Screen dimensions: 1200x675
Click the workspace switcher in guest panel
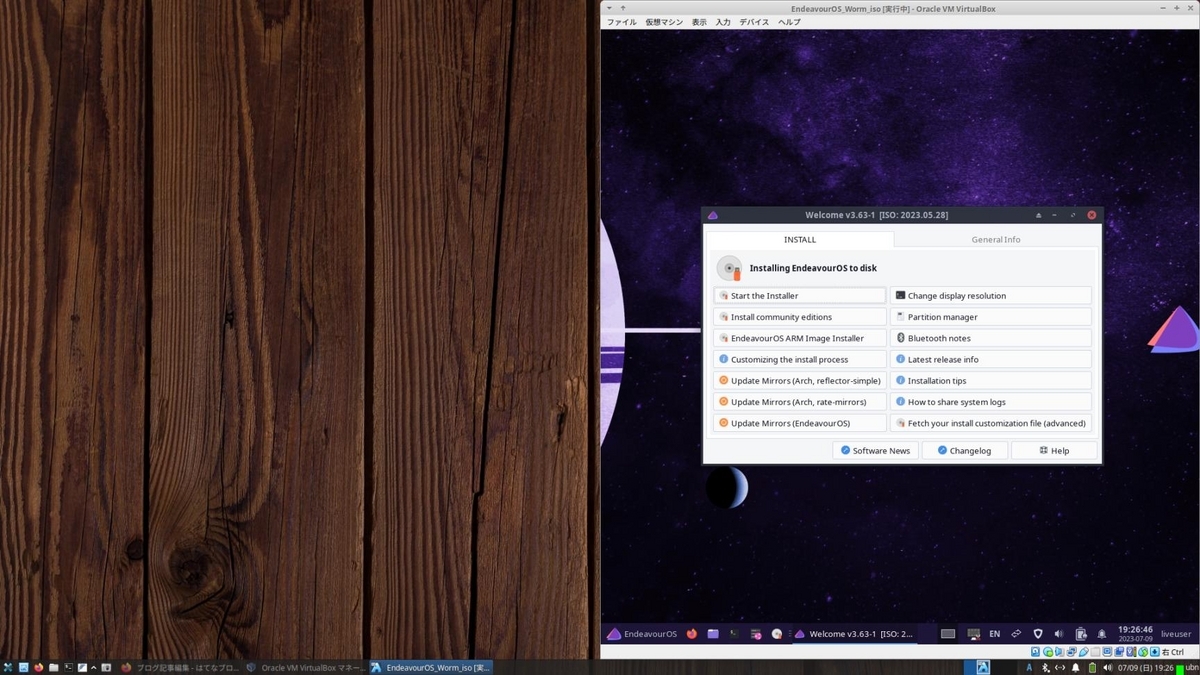948,634
